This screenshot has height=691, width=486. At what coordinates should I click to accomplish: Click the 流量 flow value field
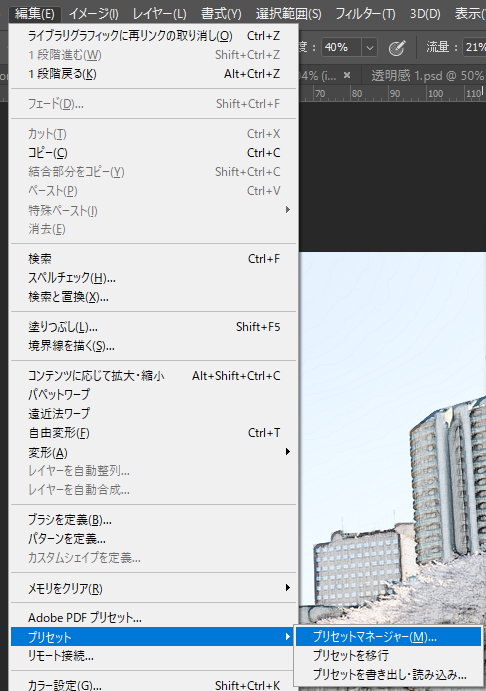pyautogui.click(x=475, y=47)
